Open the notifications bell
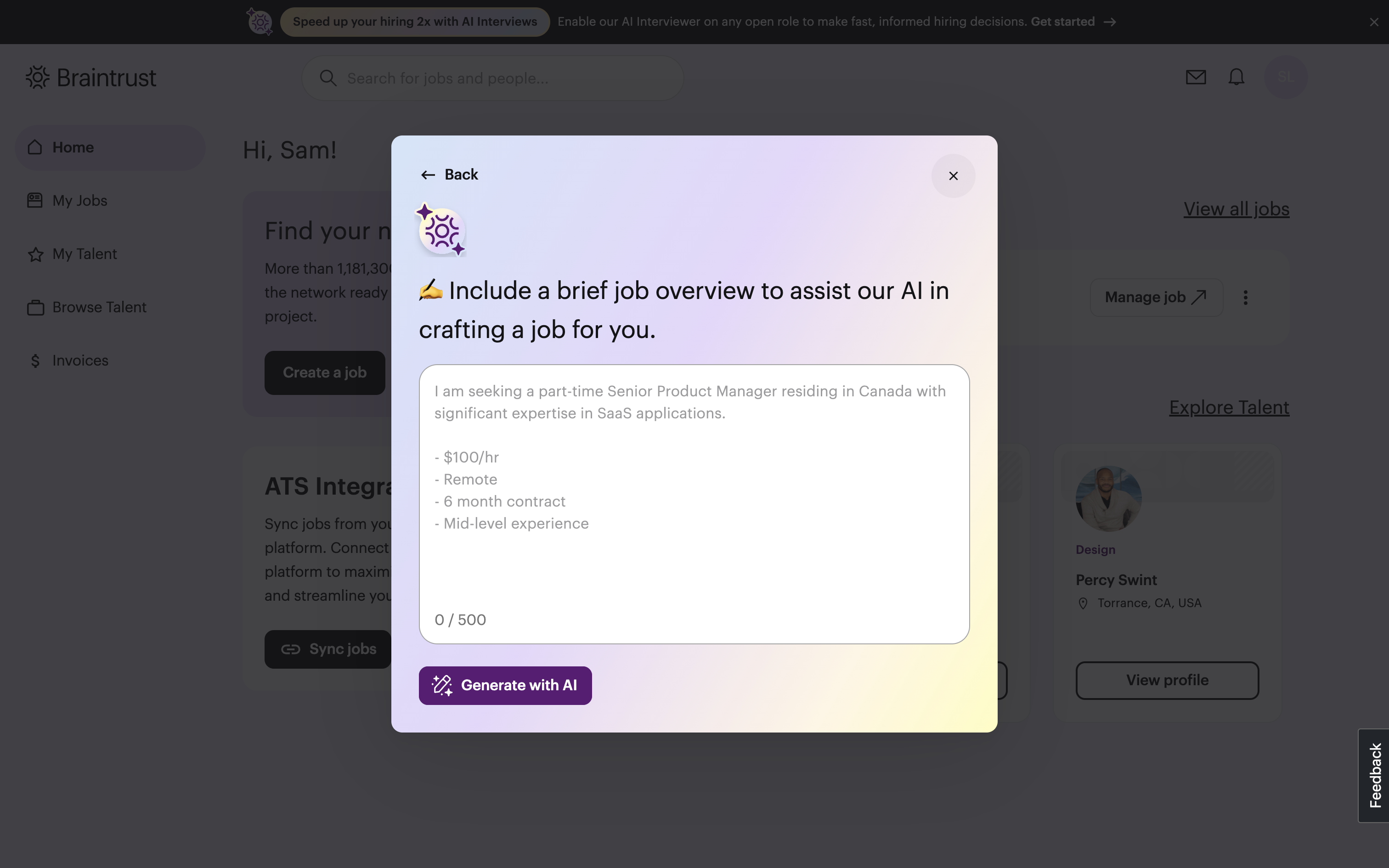The width and height of the screenshot is (1389, 868). coord(1237,77)
